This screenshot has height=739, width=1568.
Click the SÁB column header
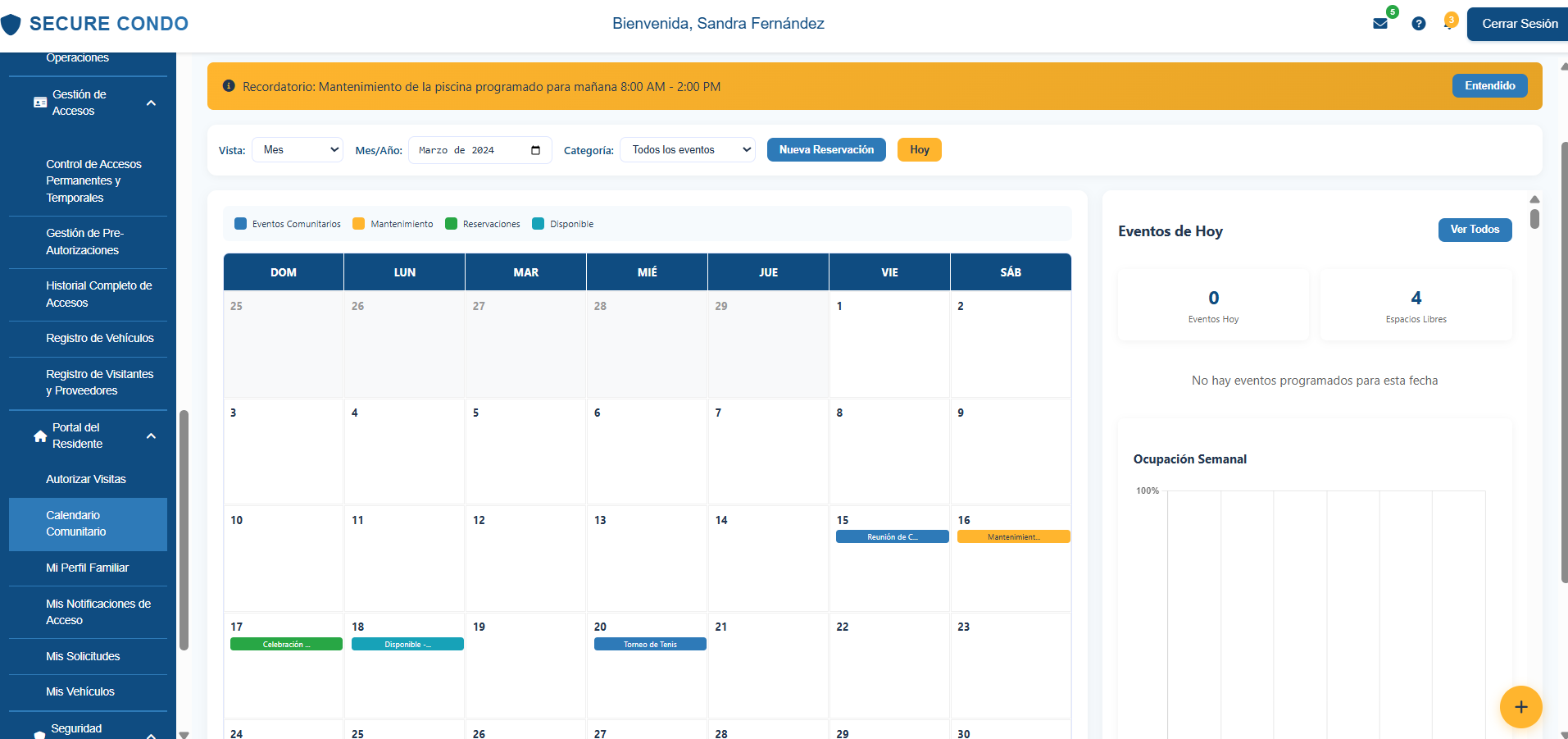point(1011,272)
